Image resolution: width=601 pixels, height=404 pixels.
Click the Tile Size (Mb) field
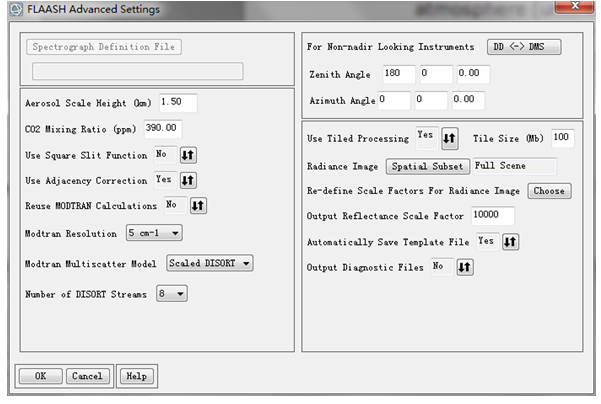point(563,138)
